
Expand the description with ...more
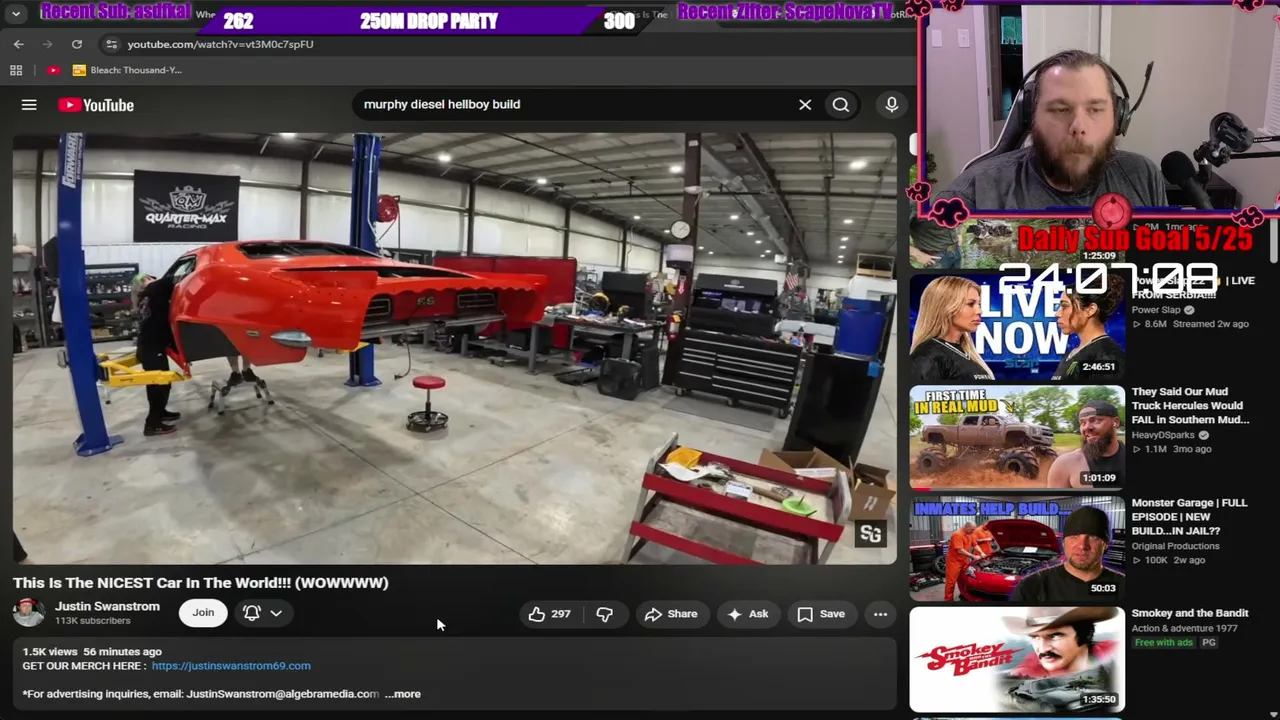tap(403, 694)
